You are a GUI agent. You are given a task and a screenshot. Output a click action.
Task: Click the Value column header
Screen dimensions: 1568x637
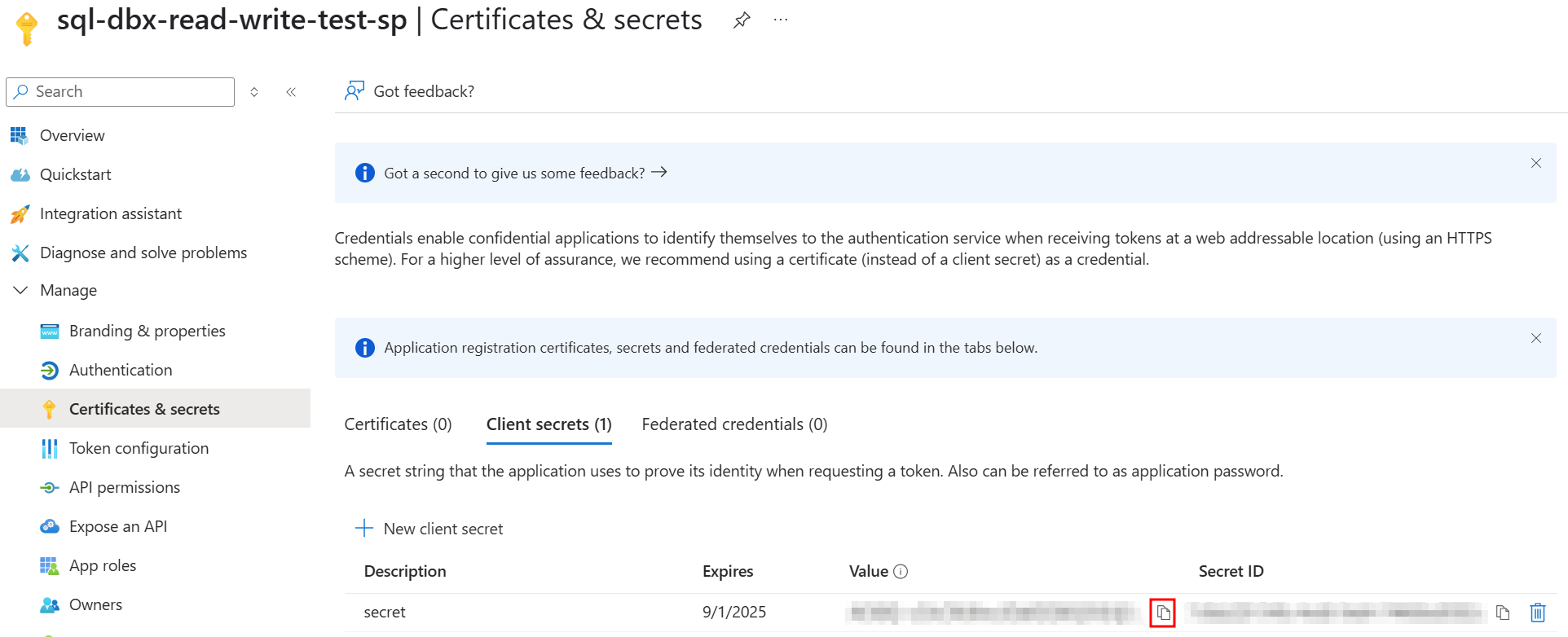[x=869, y=571]
